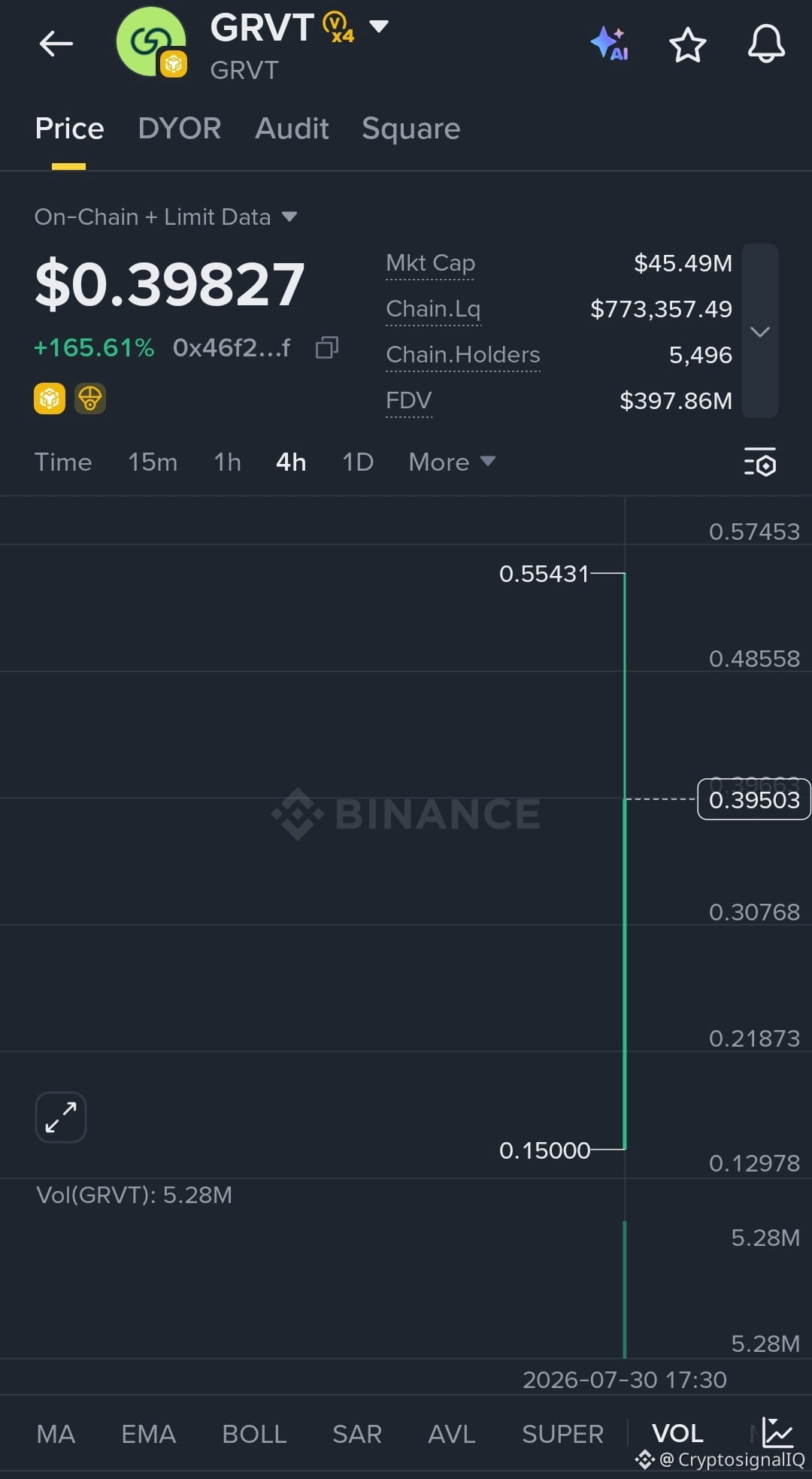Select the 1D timeframe
This screenshot has height=1479, width=812.
click(358, 462)
